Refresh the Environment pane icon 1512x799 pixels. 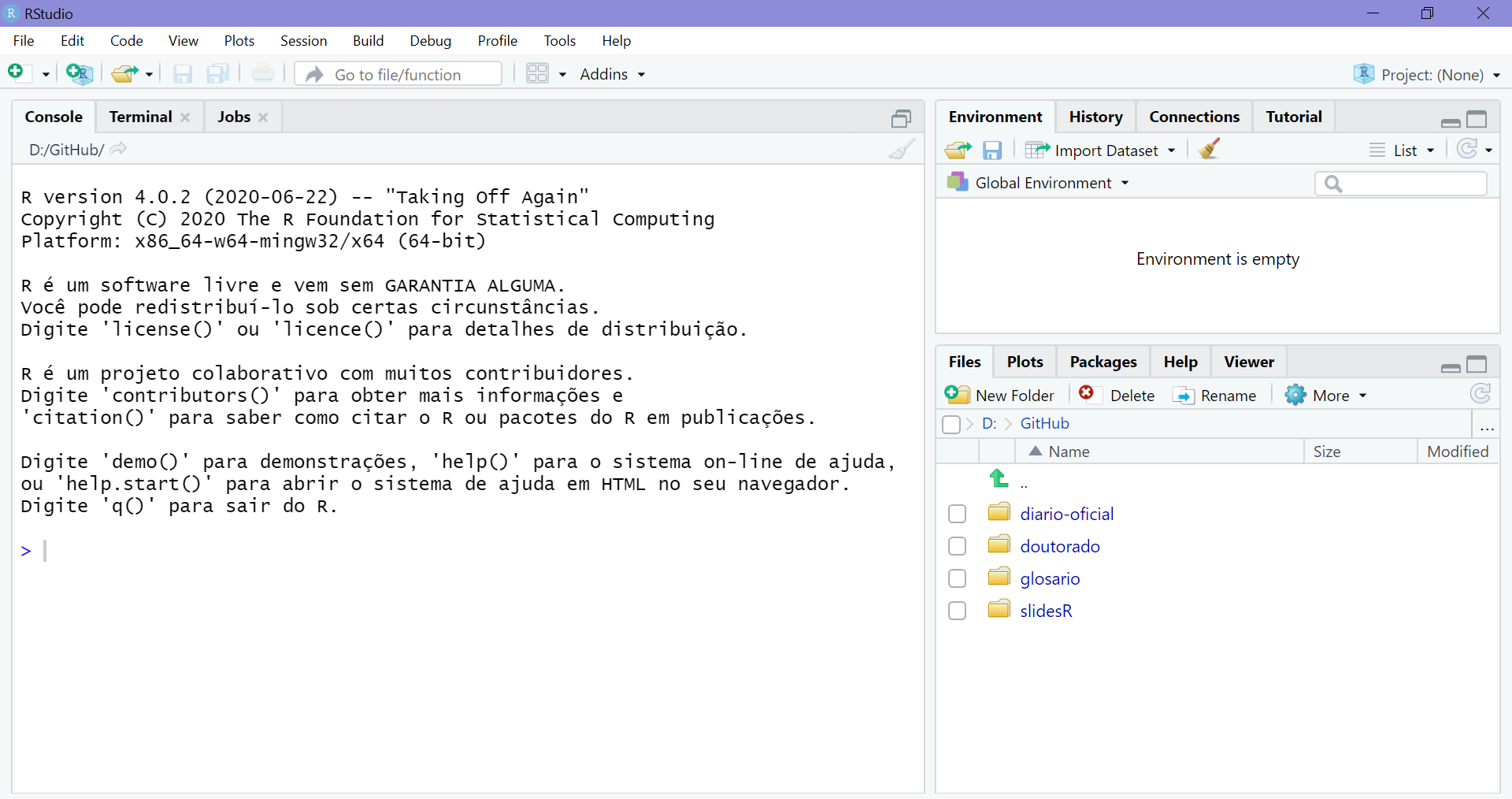coord(1467,149)
